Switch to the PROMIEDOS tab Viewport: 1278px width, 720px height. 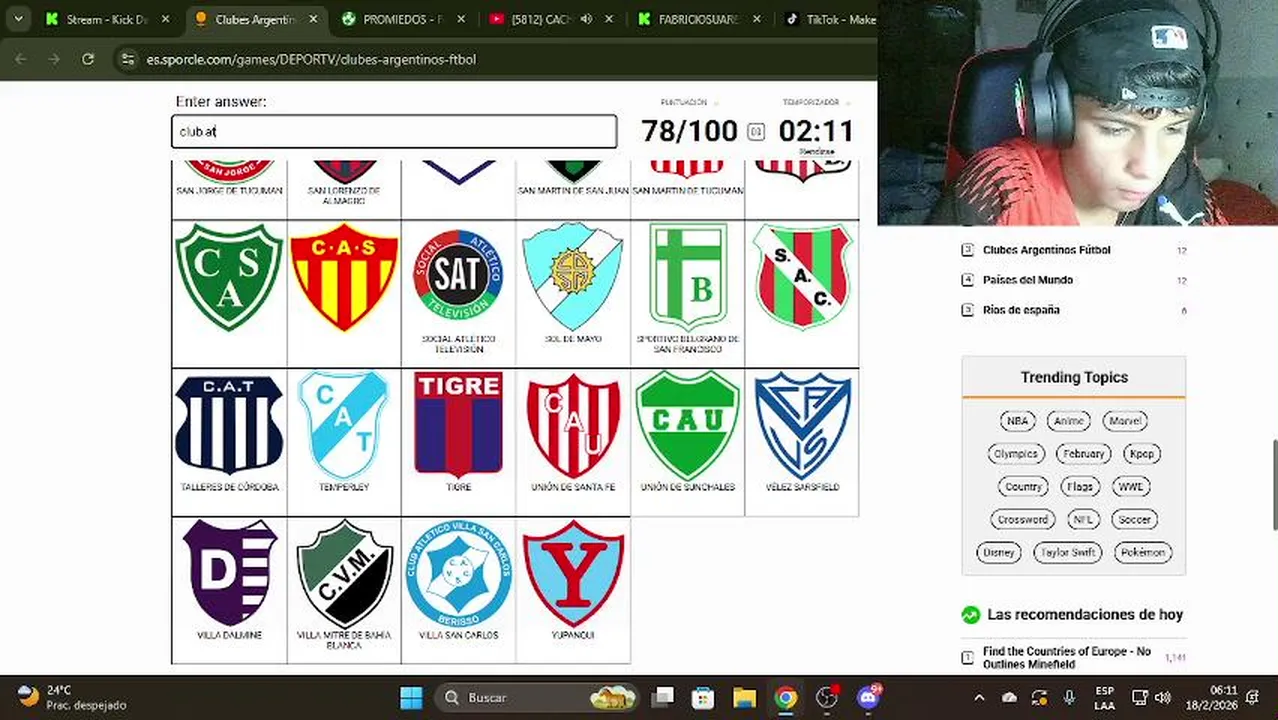point(403,19)
